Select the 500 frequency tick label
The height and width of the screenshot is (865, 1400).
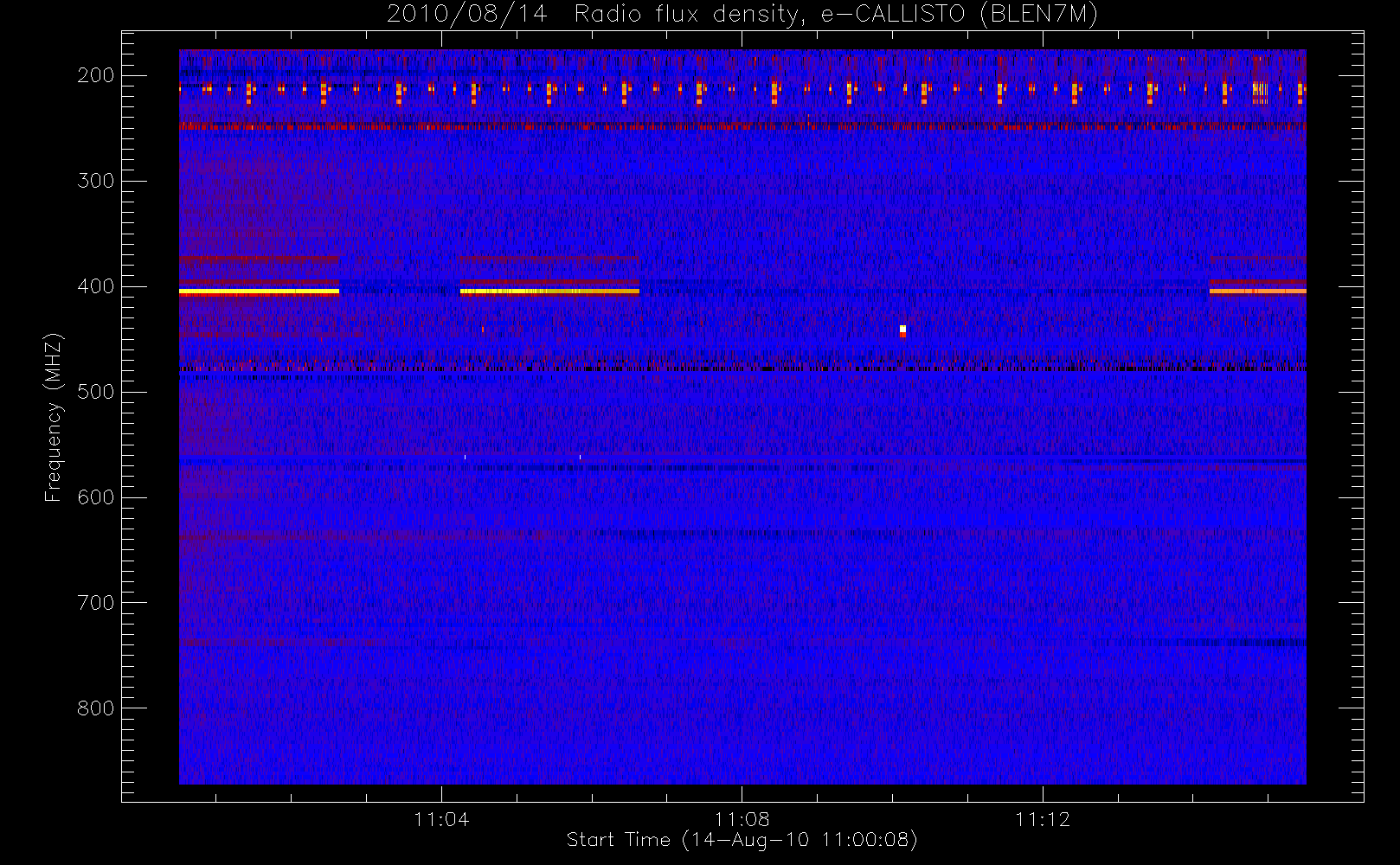95,392
